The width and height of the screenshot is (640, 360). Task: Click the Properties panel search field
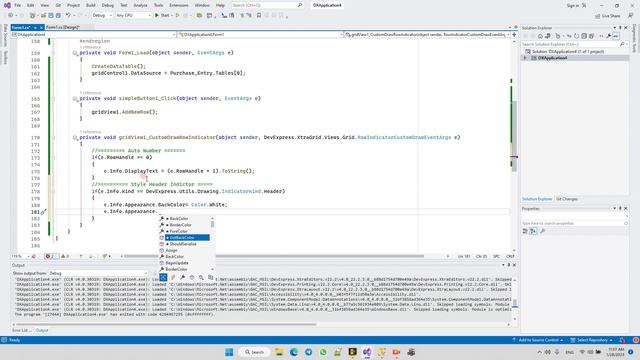574,224
